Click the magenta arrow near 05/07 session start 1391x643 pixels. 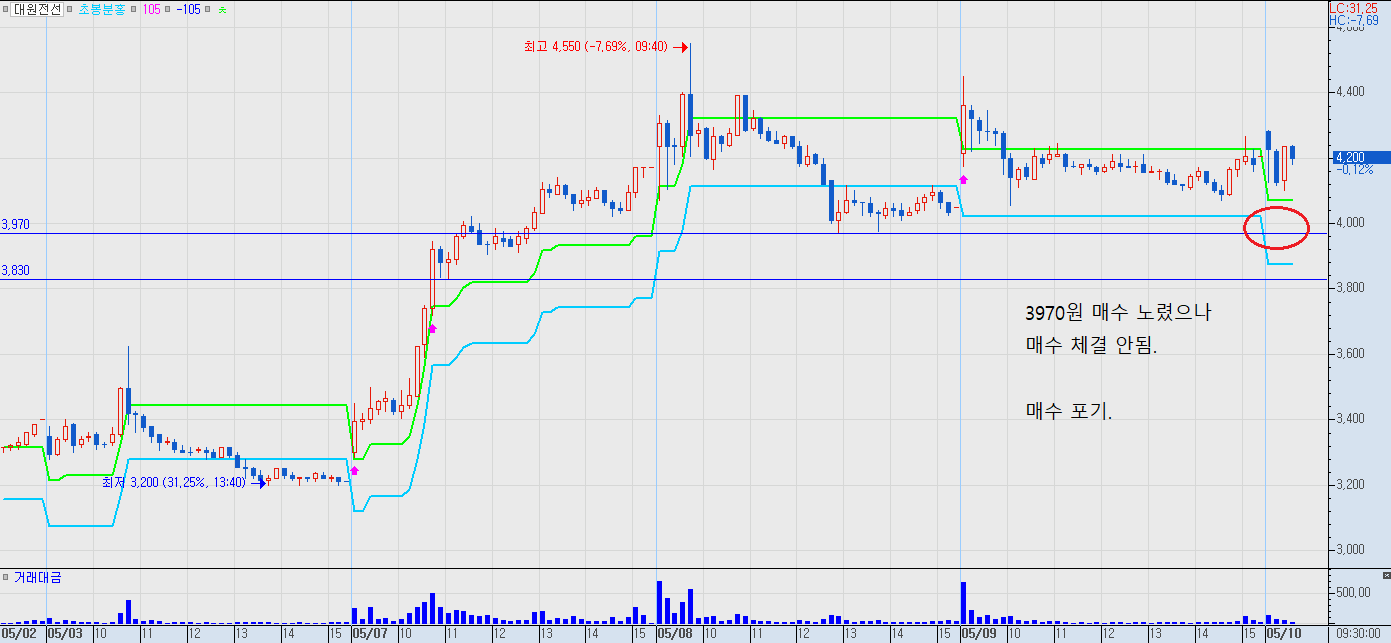pyautogui.click(x=354, y=470)
